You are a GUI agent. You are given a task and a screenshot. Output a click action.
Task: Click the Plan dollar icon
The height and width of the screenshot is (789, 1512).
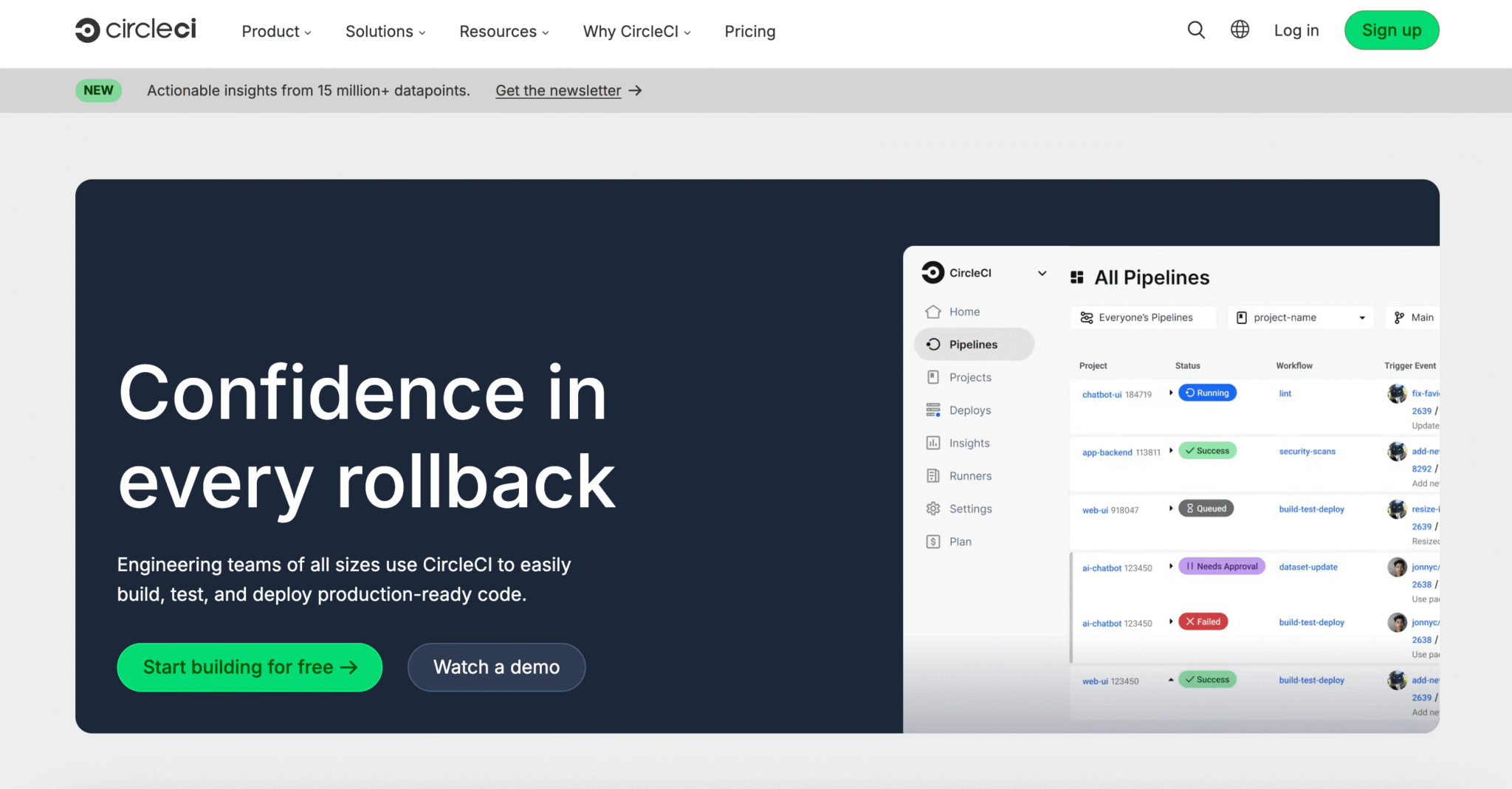[x=933, y=542]
